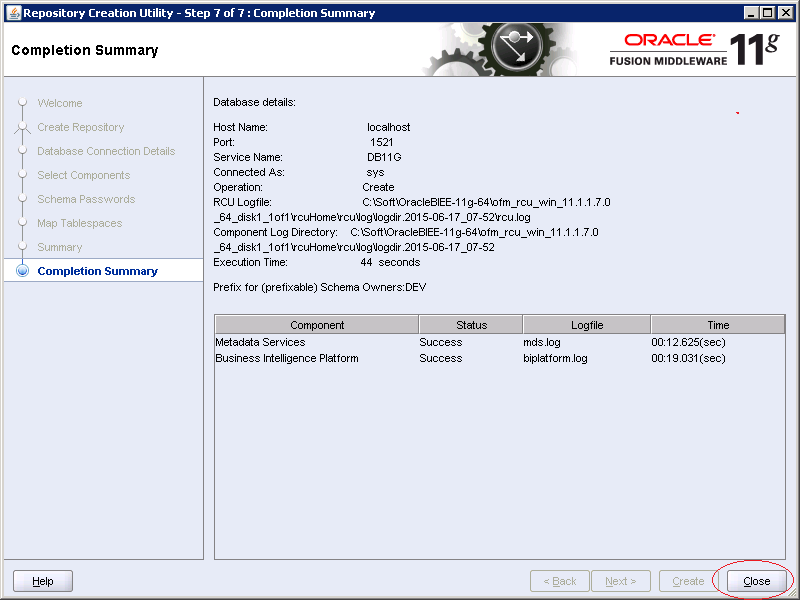Select the Create Repository step

point(81,127)
